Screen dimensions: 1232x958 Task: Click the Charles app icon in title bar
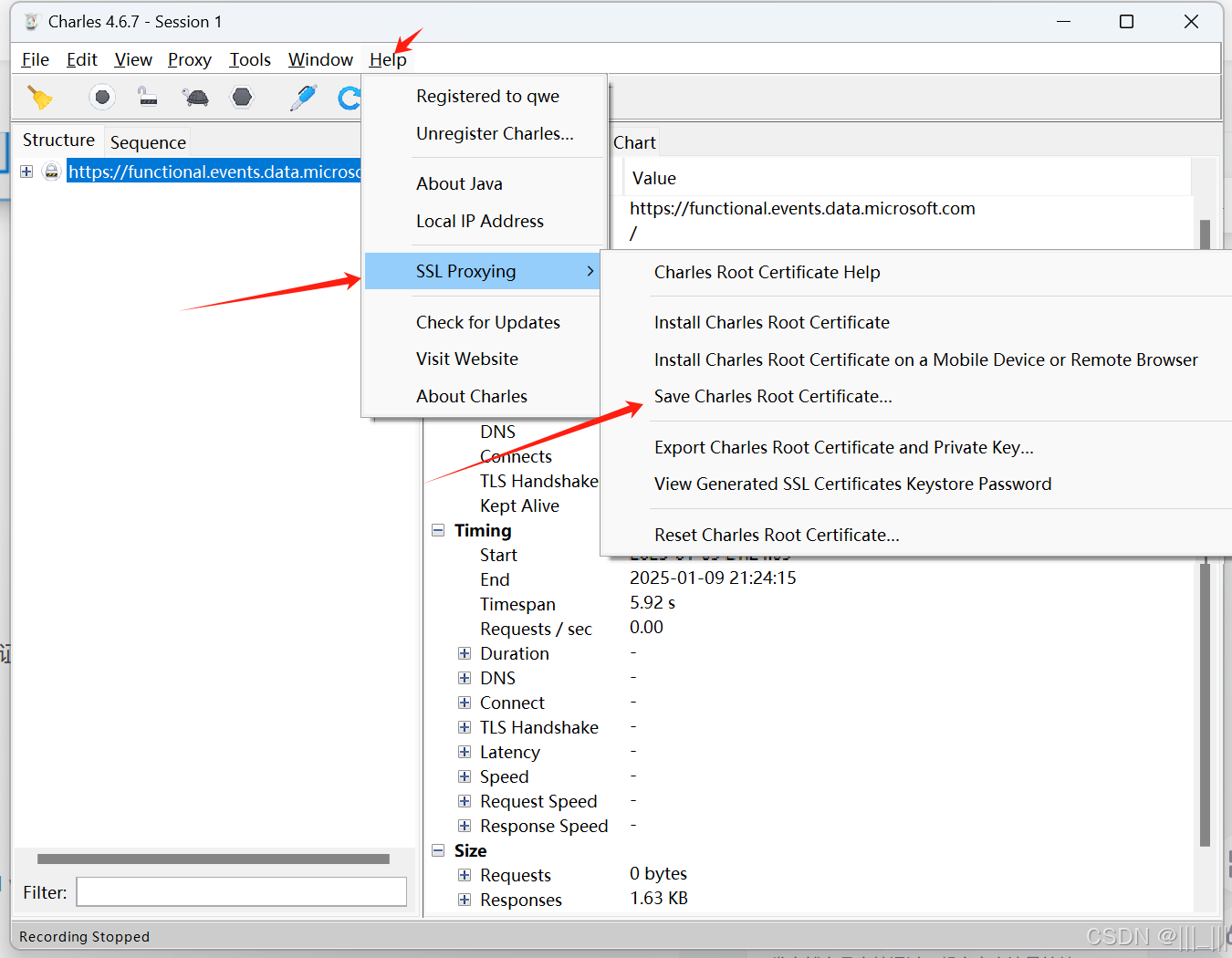(x=32, y=21)
